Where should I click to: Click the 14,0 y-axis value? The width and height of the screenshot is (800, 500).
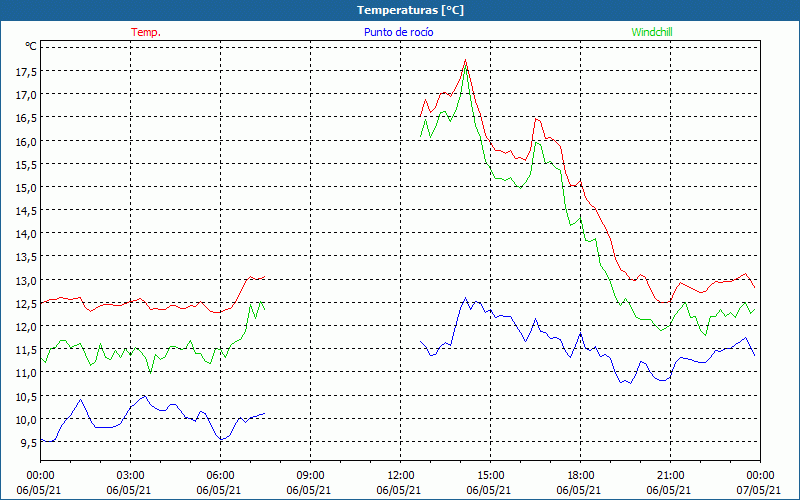pos(27,234)
